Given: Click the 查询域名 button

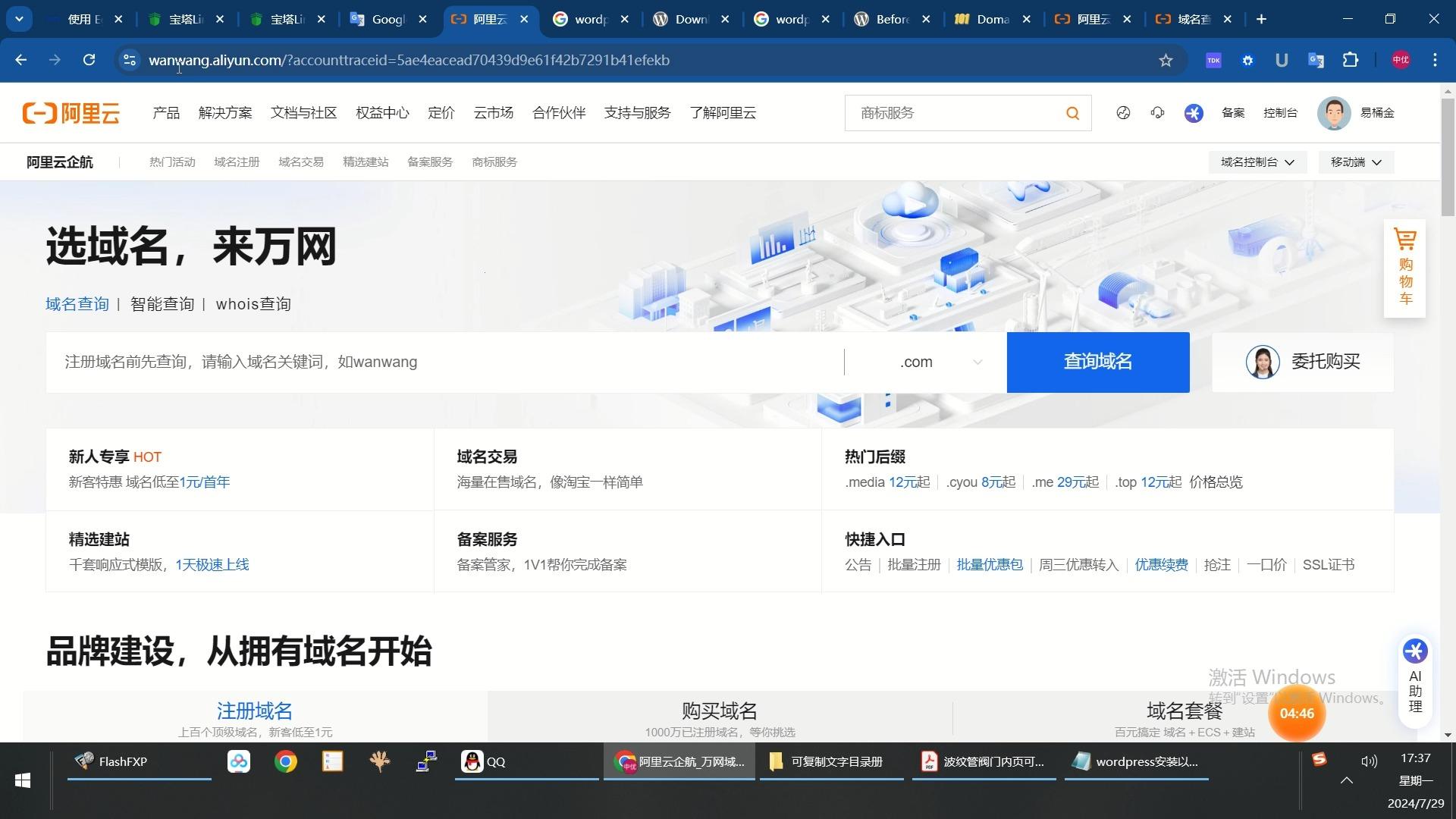Looking at the screenshot, I should tap(1098, 362).
